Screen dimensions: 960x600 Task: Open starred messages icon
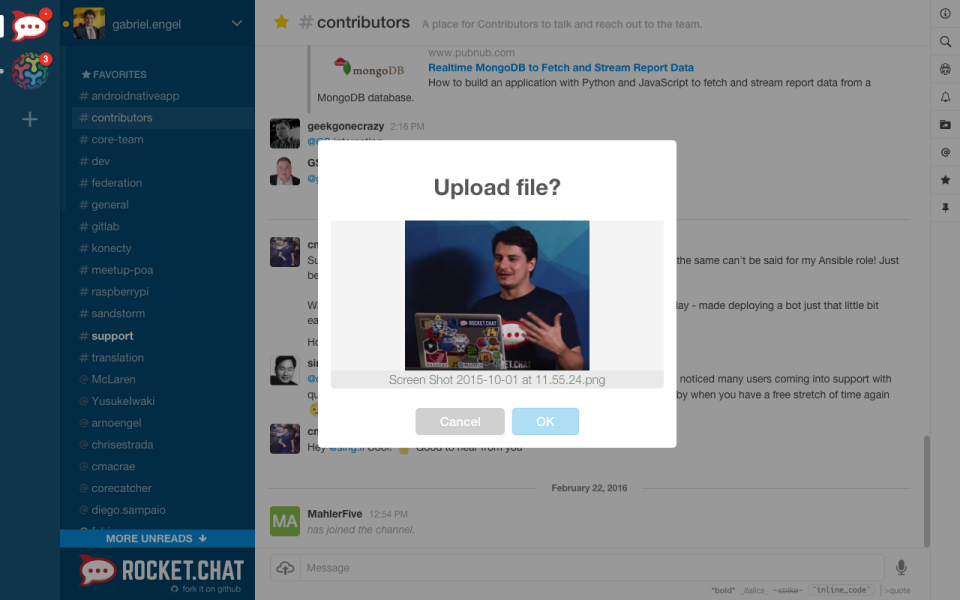(x=945, y=179)
